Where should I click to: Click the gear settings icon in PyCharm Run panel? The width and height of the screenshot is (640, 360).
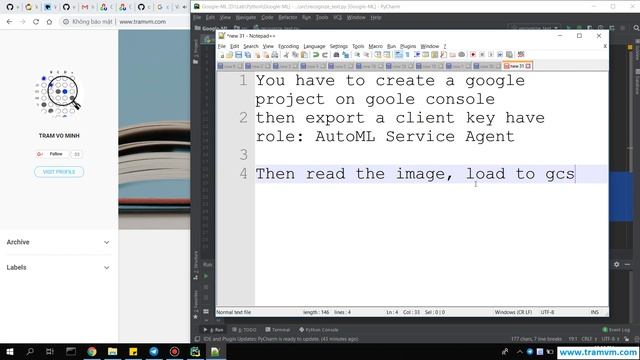click(x=616, y=264)
